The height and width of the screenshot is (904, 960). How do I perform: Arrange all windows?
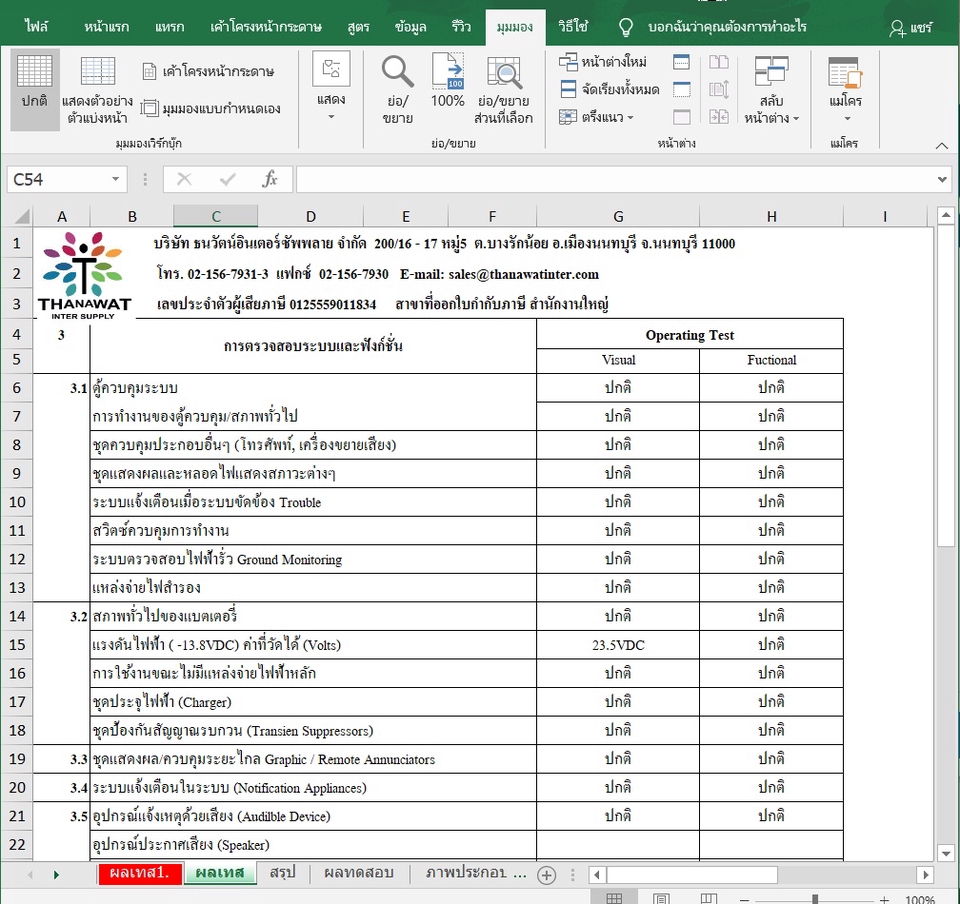coord(609,89)
